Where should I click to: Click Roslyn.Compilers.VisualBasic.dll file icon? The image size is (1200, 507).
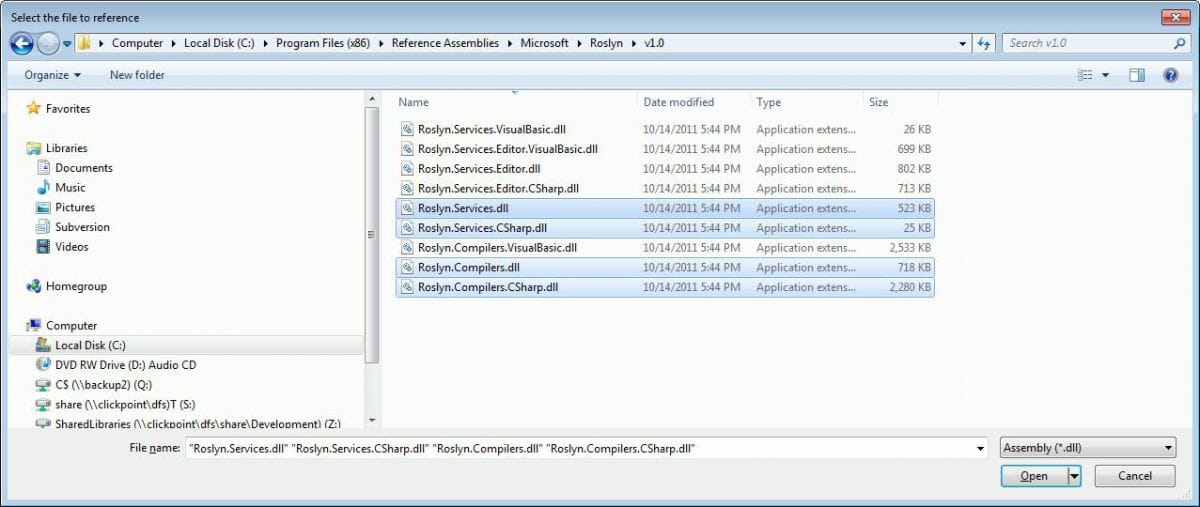407,247
